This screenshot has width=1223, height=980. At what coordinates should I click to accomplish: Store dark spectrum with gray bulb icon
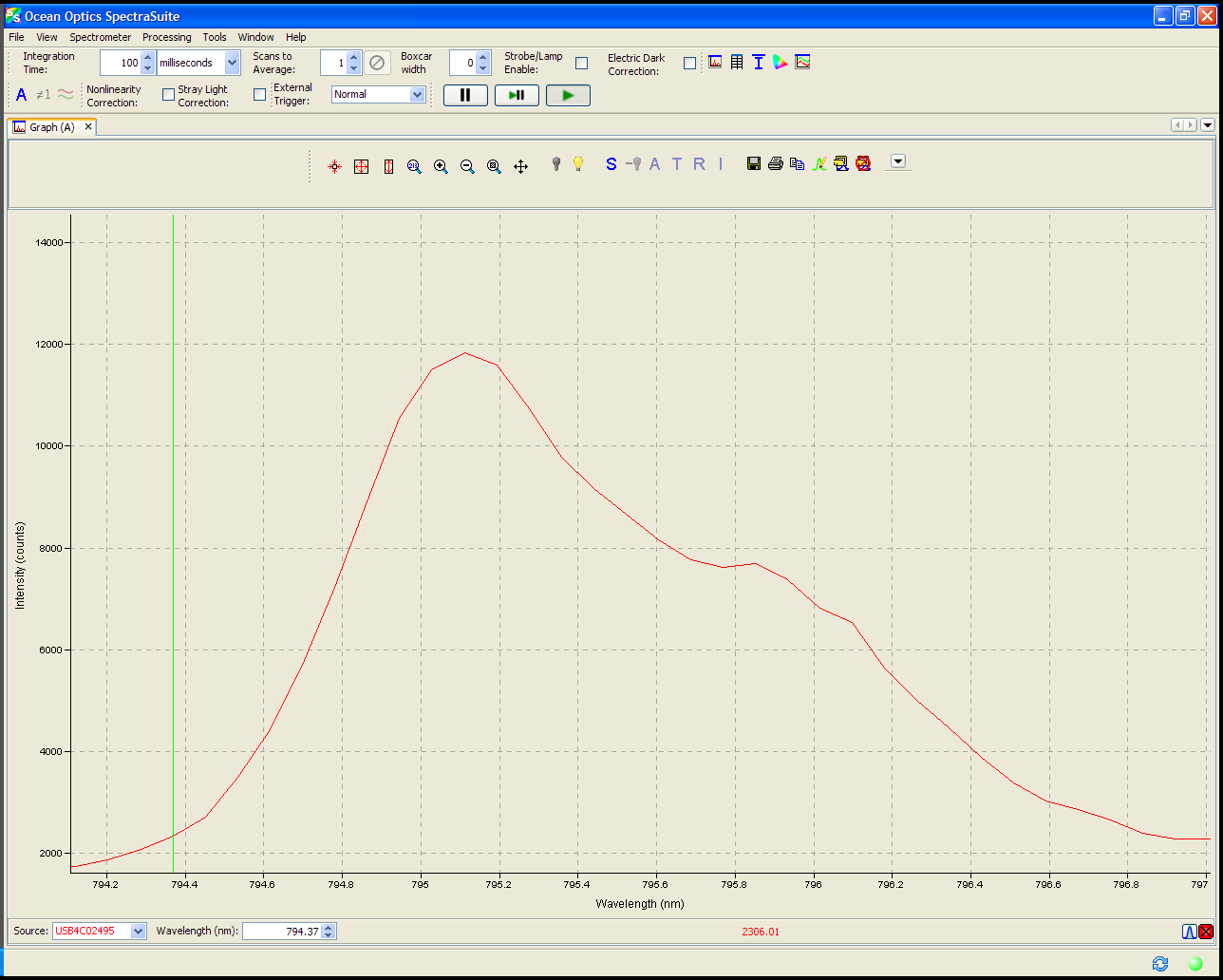click(x=556, y=163)
